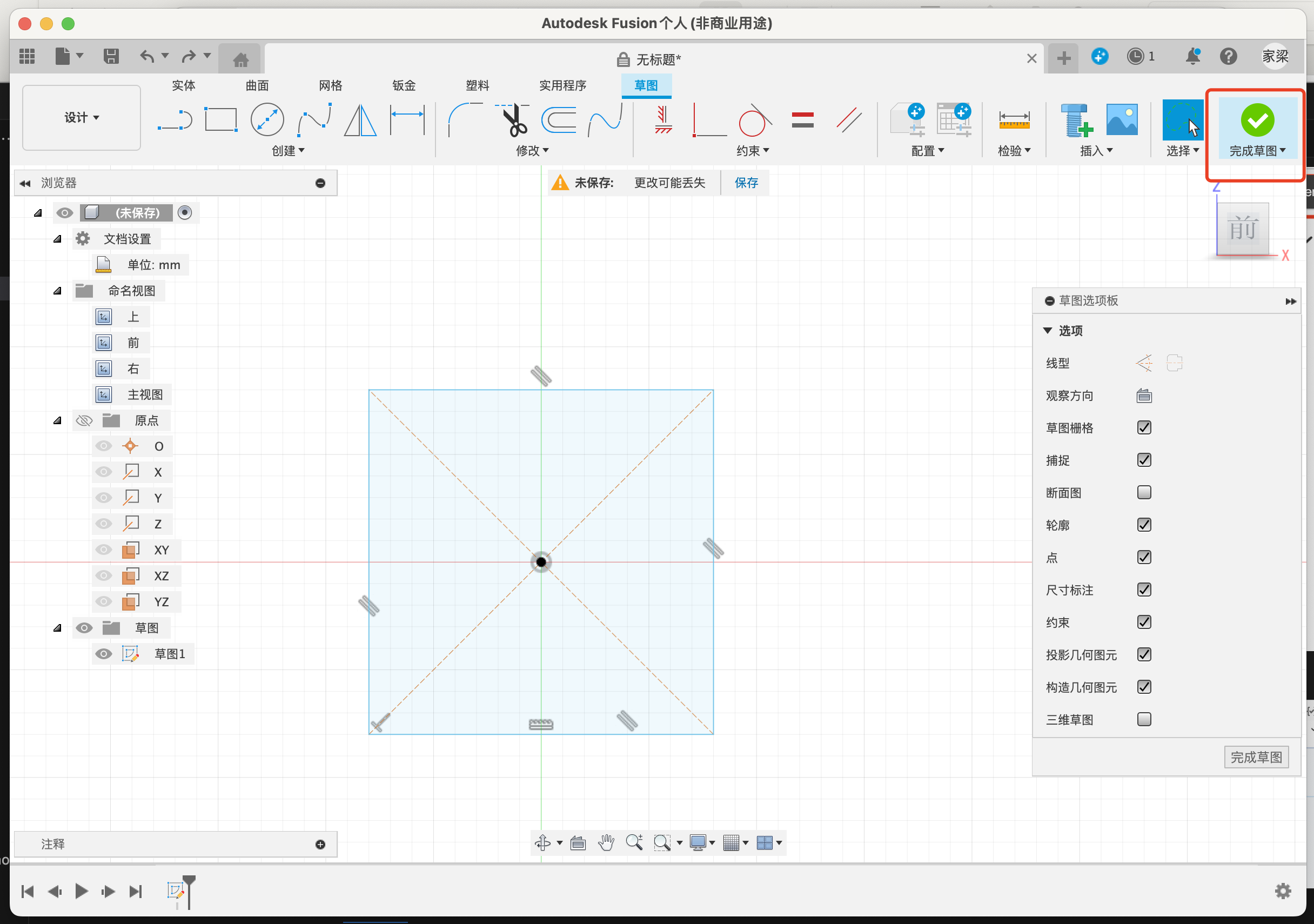This screenshot has width=1314, height=924.
Task: Open the notifications bell
Action: click(1192, 56)
